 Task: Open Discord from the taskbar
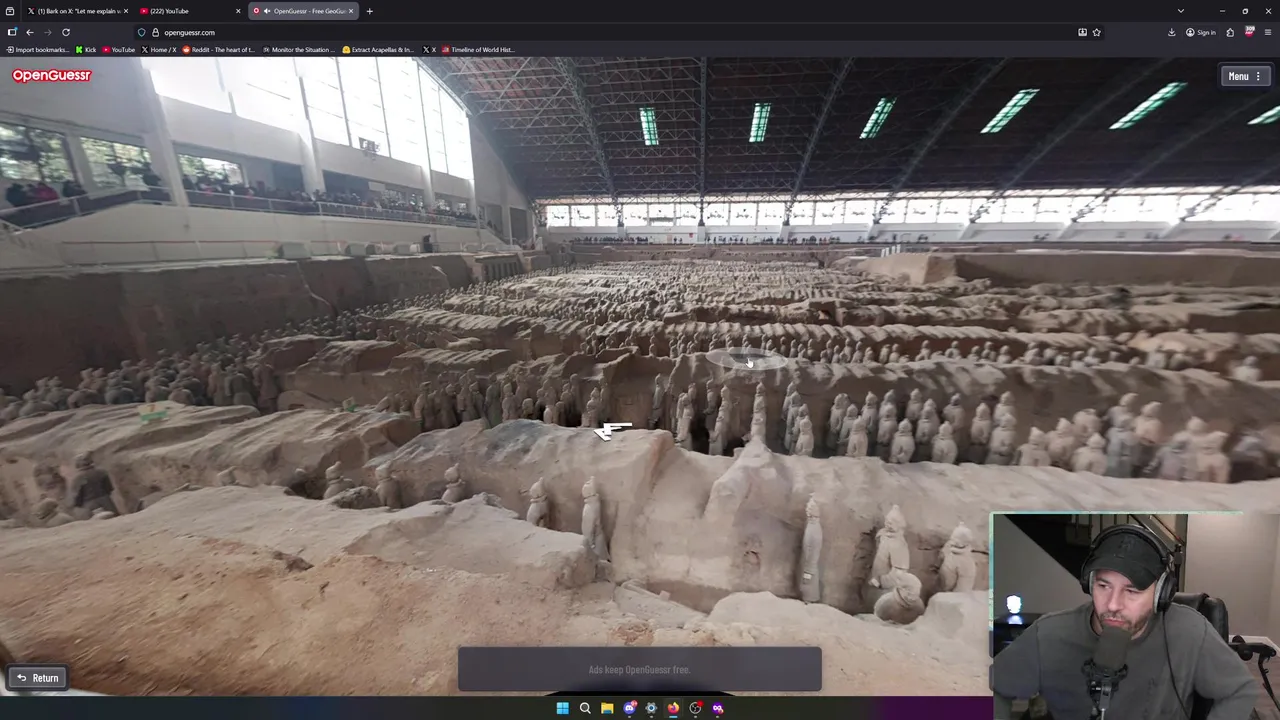pos(629,708)
